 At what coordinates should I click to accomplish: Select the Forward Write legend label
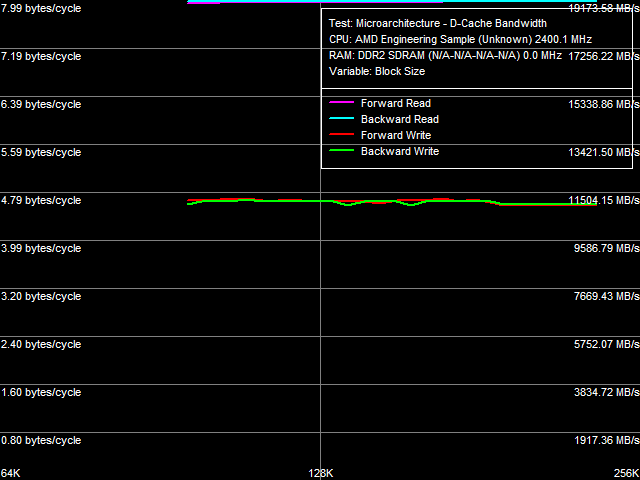(396, 135)
